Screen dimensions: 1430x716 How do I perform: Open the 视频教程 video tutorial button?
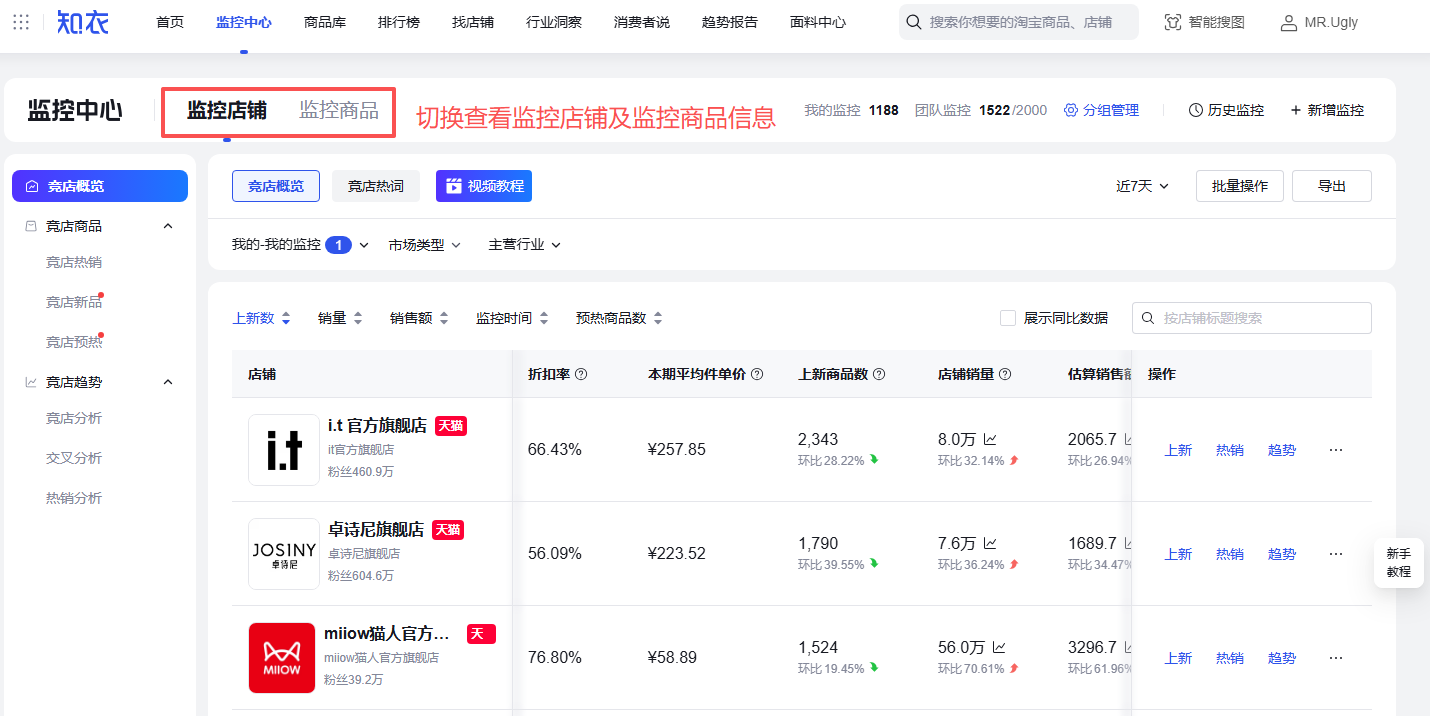[484, 186]
